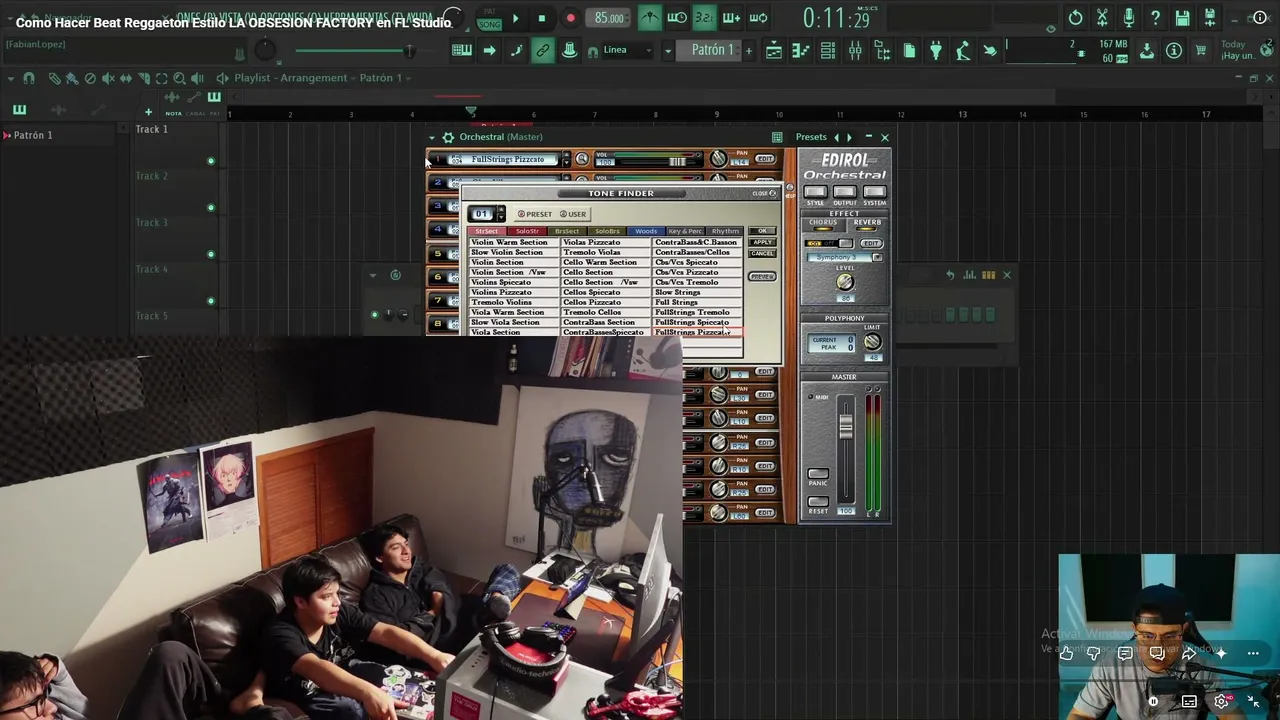Open help with the question mark icon
Image resolution: width=1280 pixels, height=720 pixels.
click(x=1156, y=17)
